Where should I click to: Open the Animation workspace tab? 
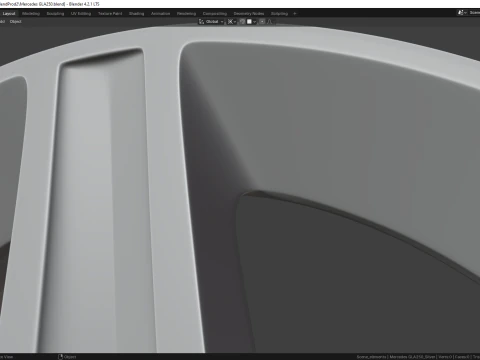click(x=161, y=14)
